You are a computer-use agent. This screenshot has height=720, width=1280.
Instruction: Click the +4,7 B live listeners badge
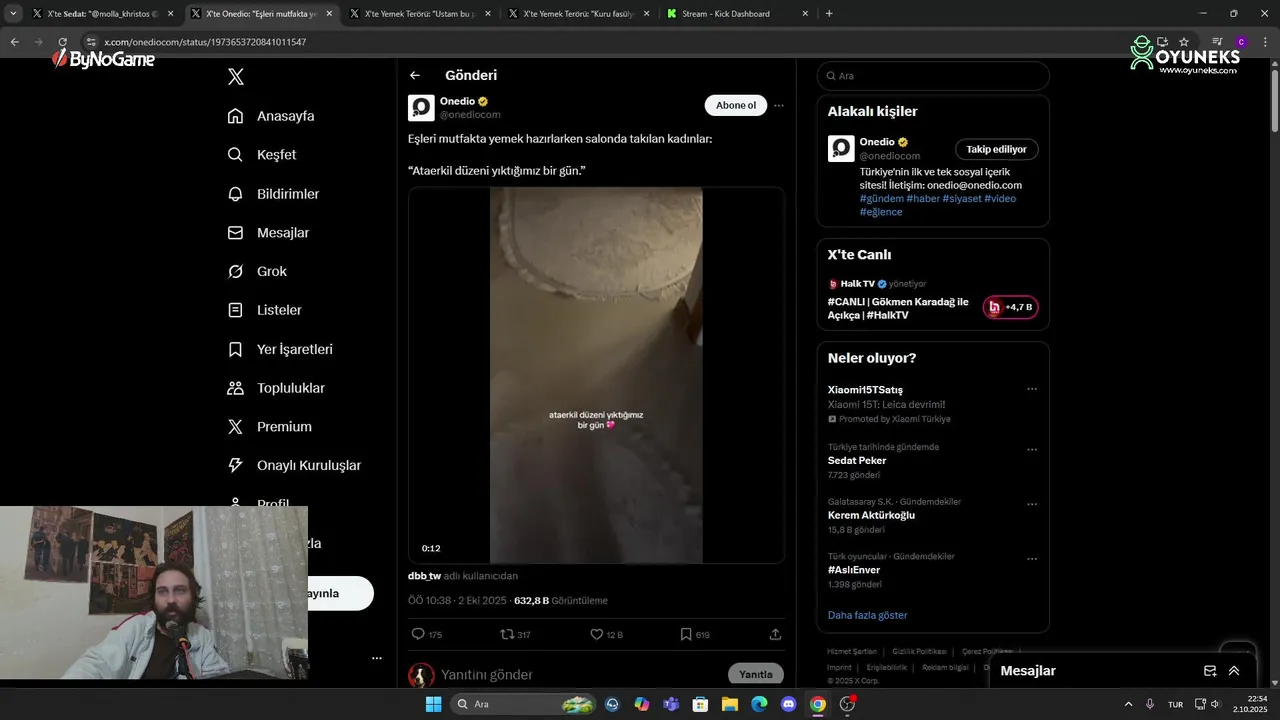[x=1011, y=307]
